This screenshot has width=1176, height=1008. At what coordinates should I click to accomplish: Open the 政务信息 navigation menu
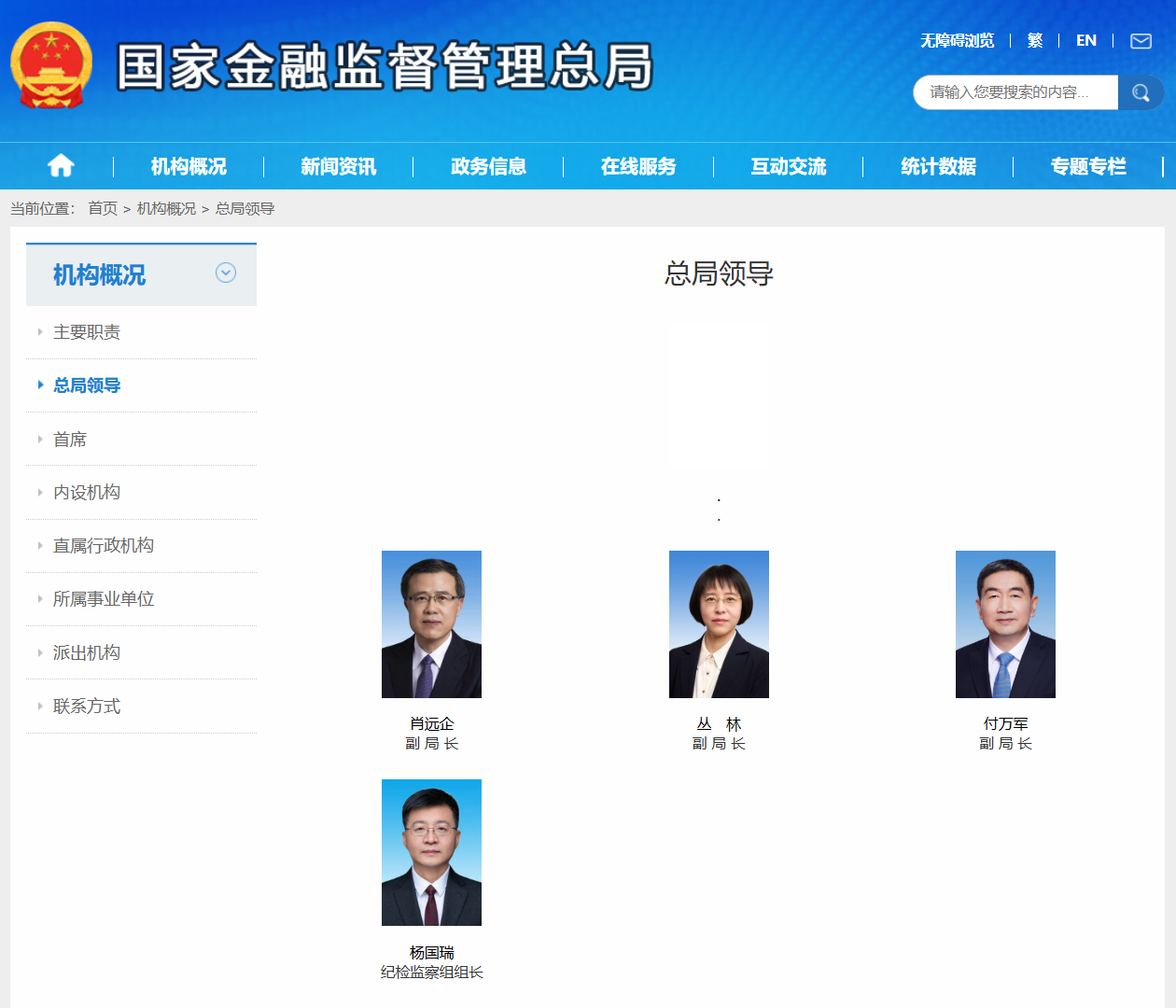point(488,166)
